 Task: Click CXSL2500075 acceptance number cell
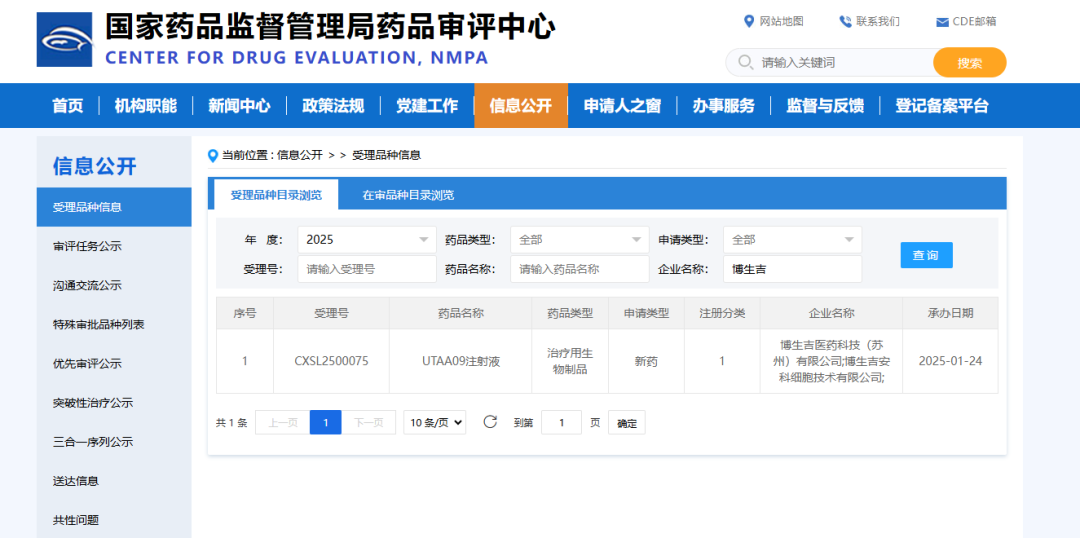pyautogui.click(x=331, y=361)
